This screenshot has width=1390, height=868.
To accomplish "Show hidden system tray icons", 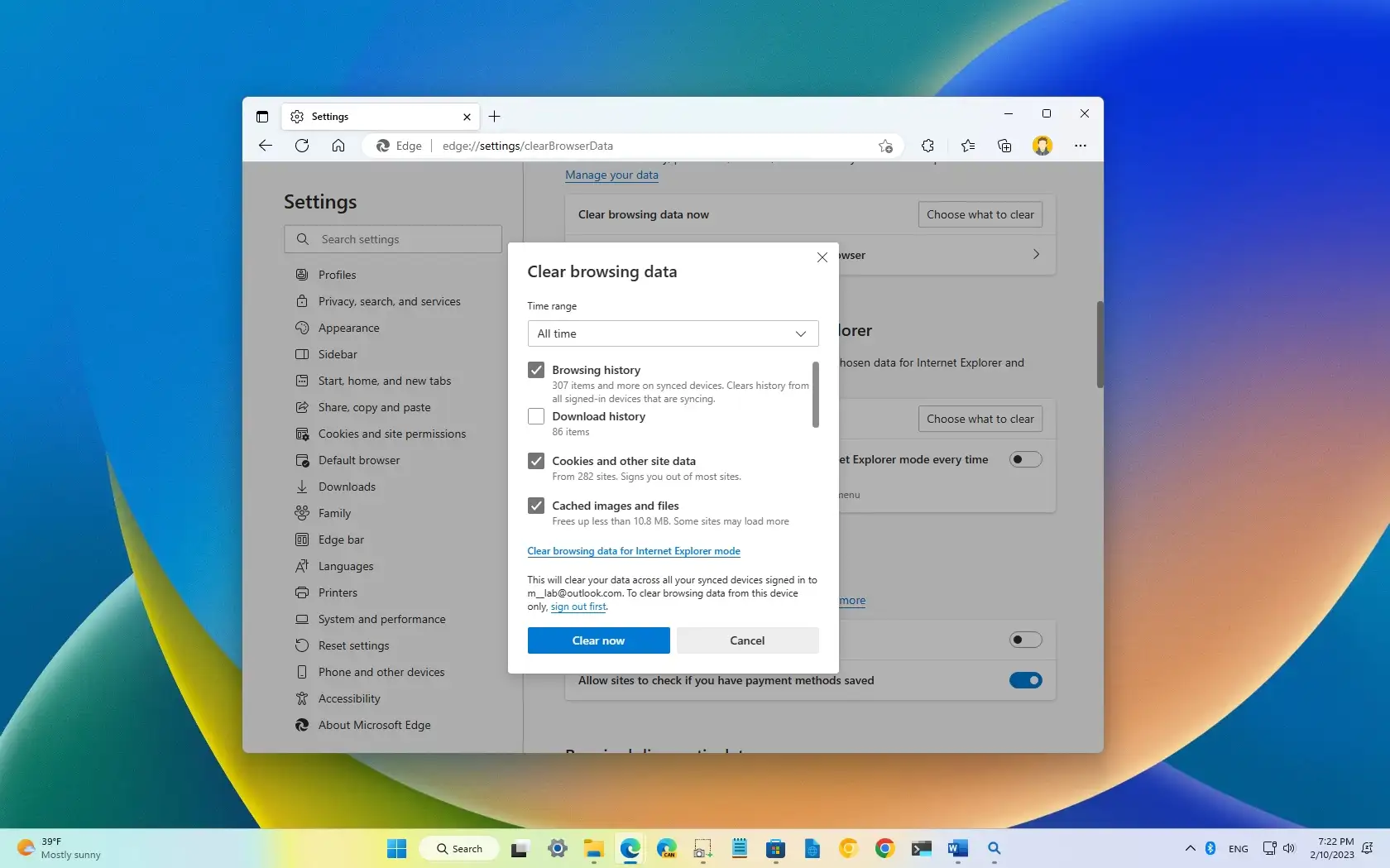I will [1190, 848].
